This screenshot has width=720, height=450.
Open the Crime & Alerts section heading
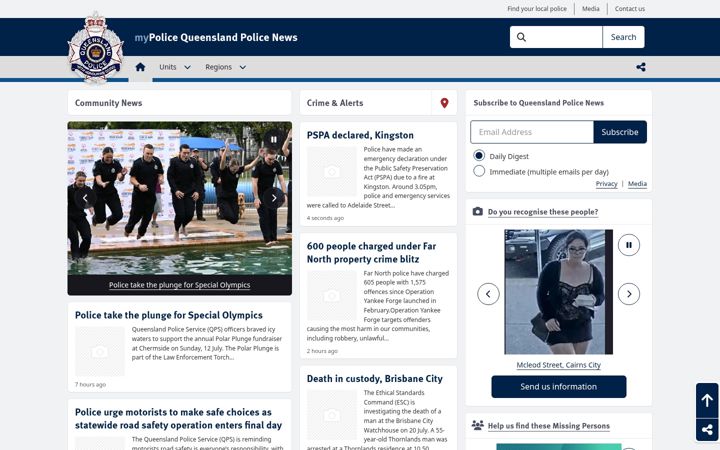[x=335, y=103]
